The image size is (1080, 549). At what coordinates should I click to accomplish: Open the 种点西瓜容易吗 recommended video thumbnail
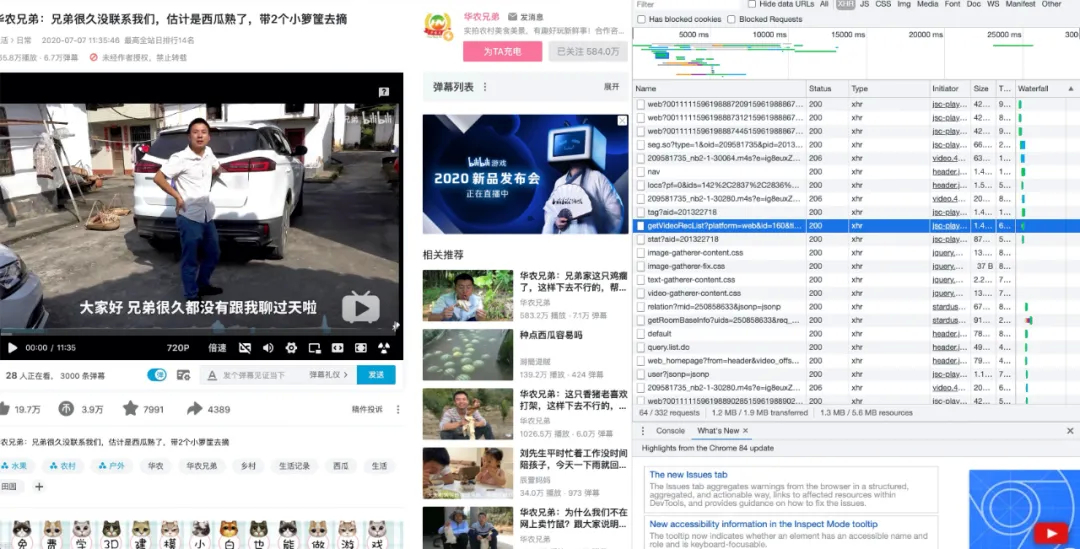[468, 355]
